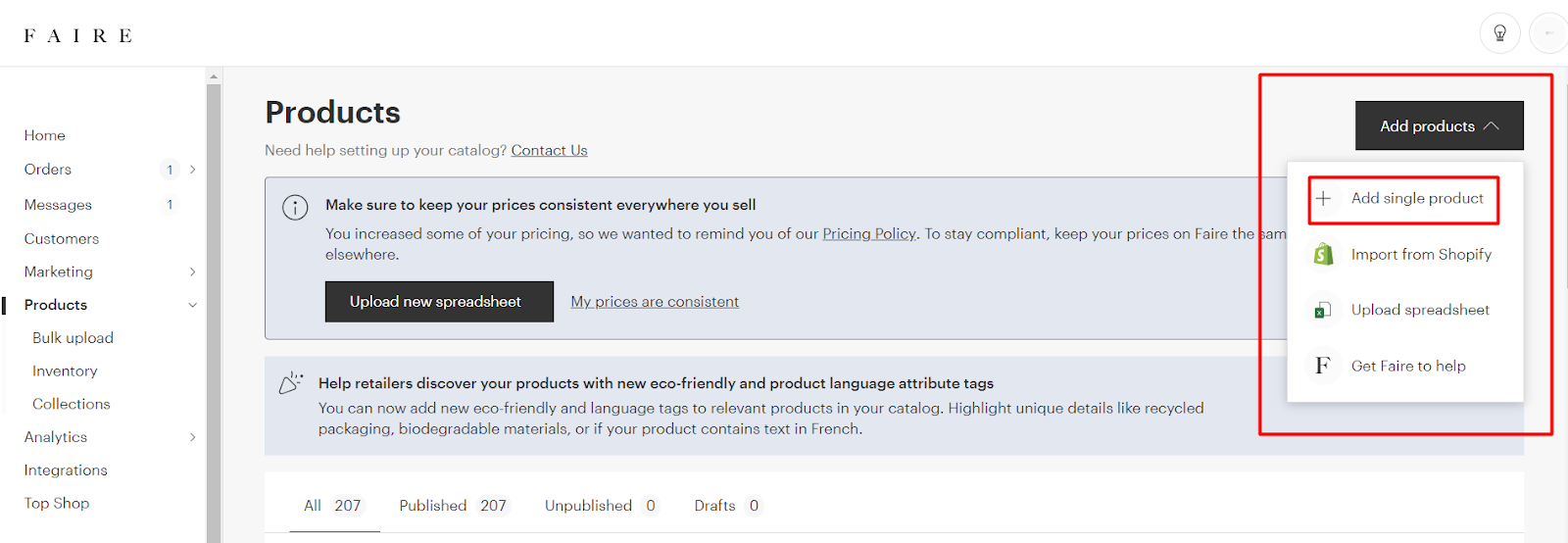Image resolution: width=1568 pixels, height=543 pixels.
Task: Click the Faire logo
Action: 78,36
